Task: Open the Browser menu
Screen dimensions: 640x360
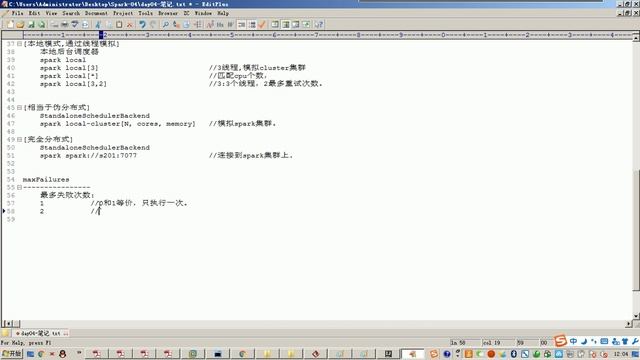Action: pos(168,13)
